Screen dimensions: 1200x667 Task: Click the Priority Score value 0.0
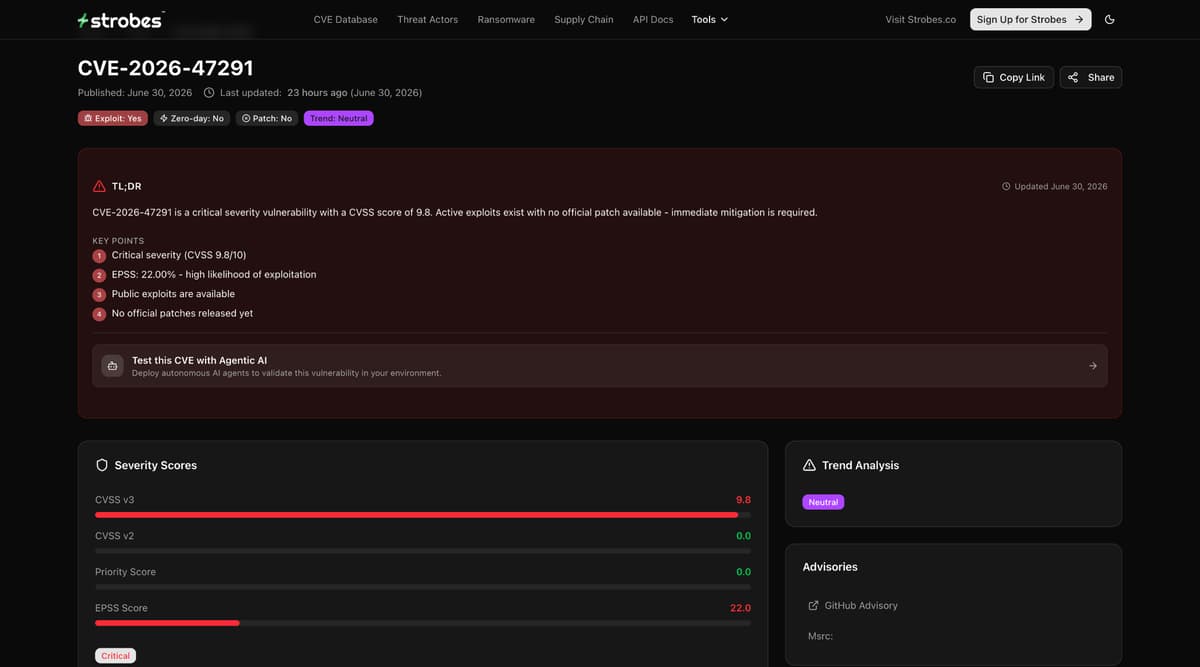pyautogui.click(x=743, y=572)
